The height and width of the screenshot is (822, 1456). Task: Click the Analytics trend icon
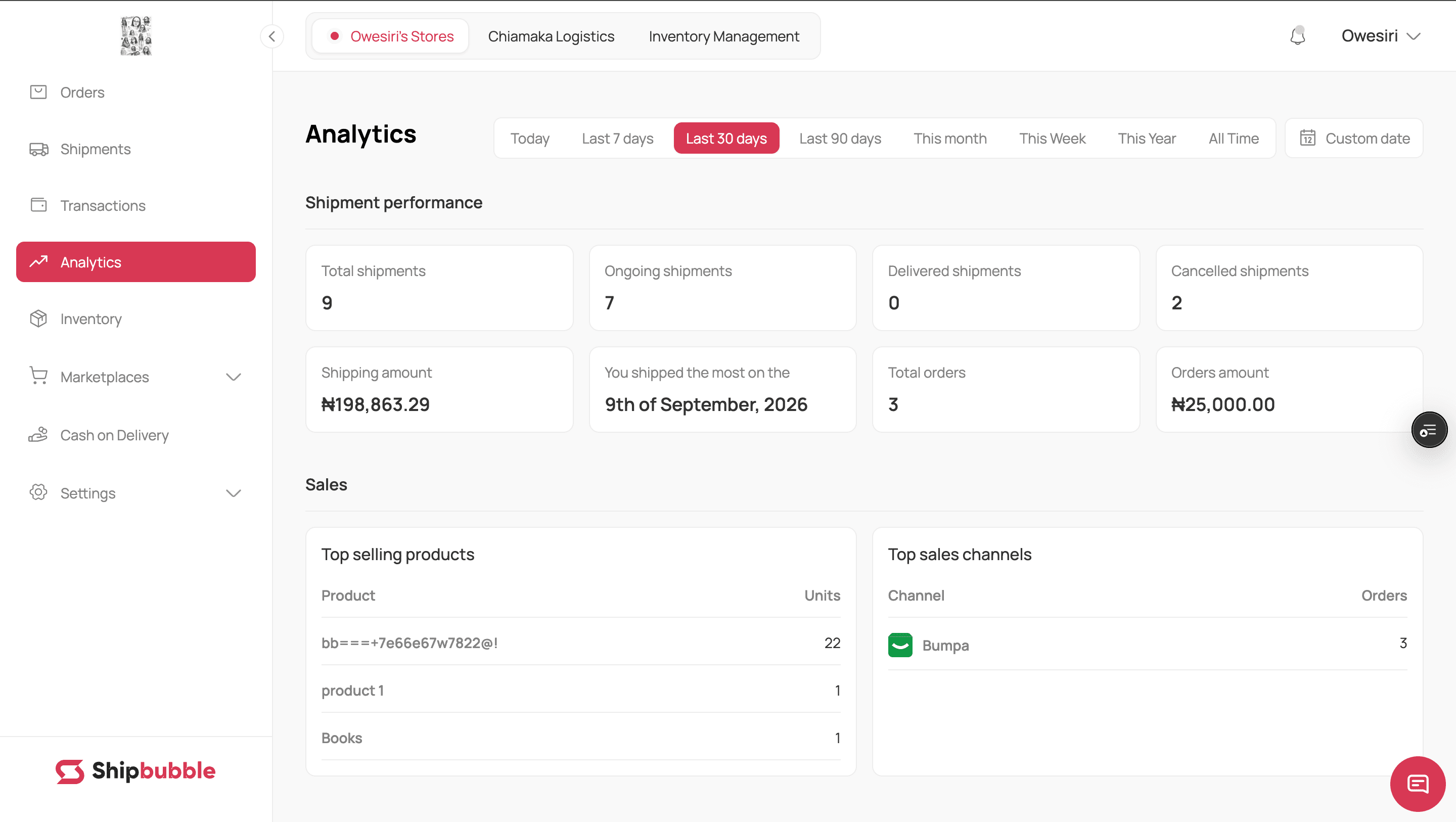38,261
